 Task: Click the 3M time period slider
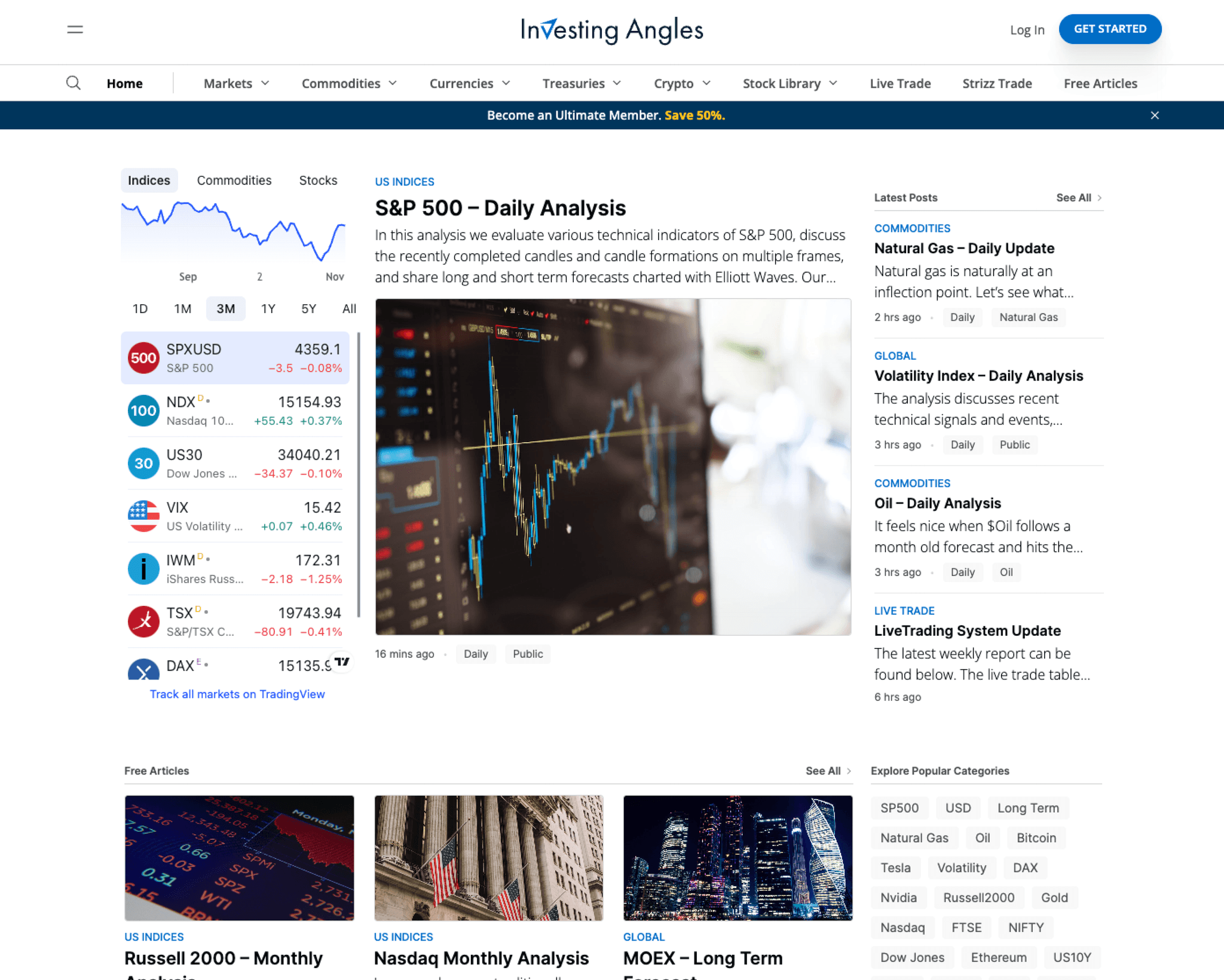(x=225, y=308)
